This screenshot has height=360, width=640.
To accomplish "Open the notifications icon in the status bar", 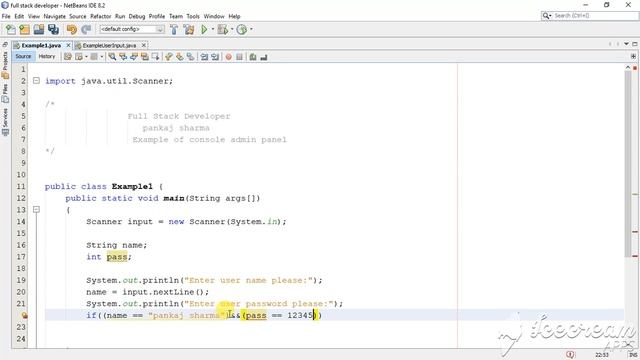I will 570,354.
